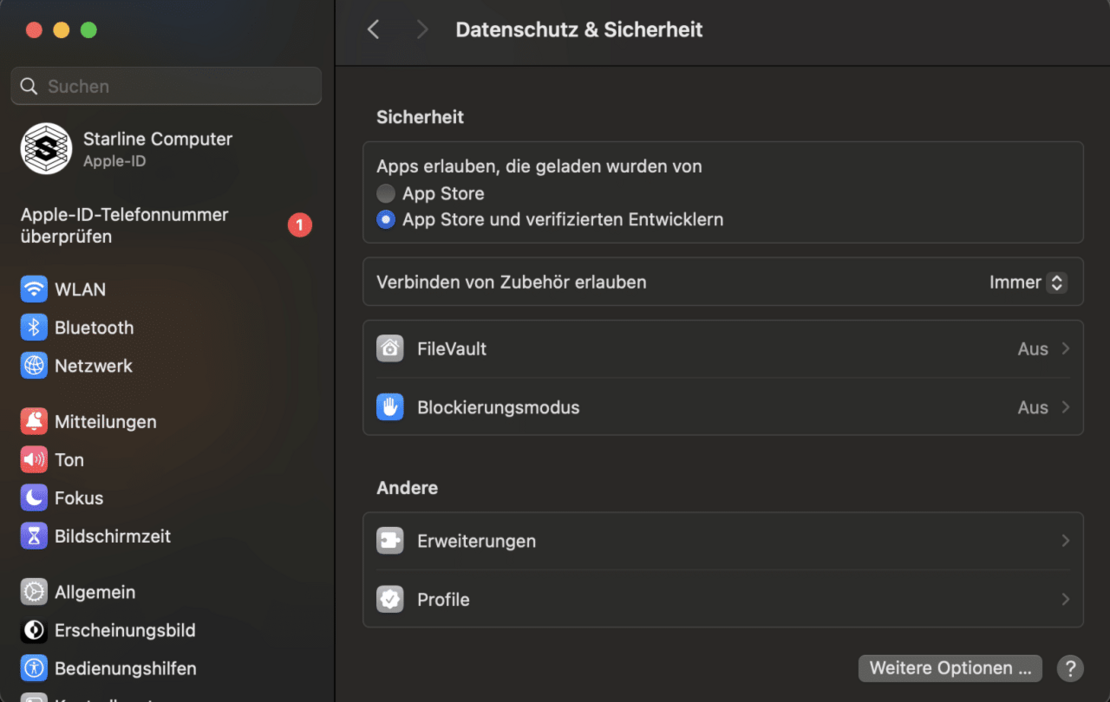Click Weitere Optionen button
The width and height of the screenshot is (1110, 702).
[949, 668]
